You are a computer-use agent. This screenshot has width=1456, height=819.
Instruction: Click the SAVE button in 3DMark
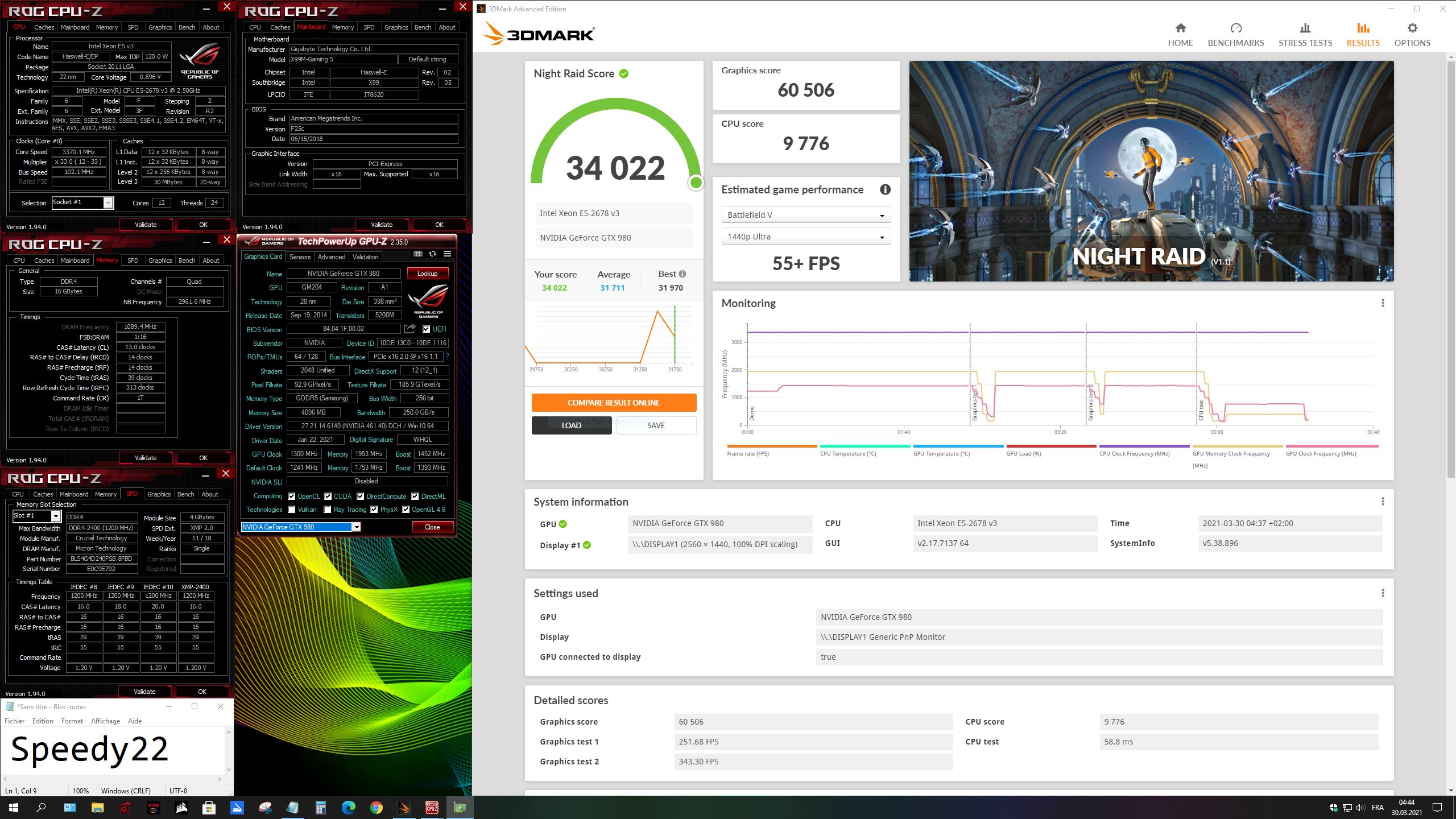pos(656,425)
